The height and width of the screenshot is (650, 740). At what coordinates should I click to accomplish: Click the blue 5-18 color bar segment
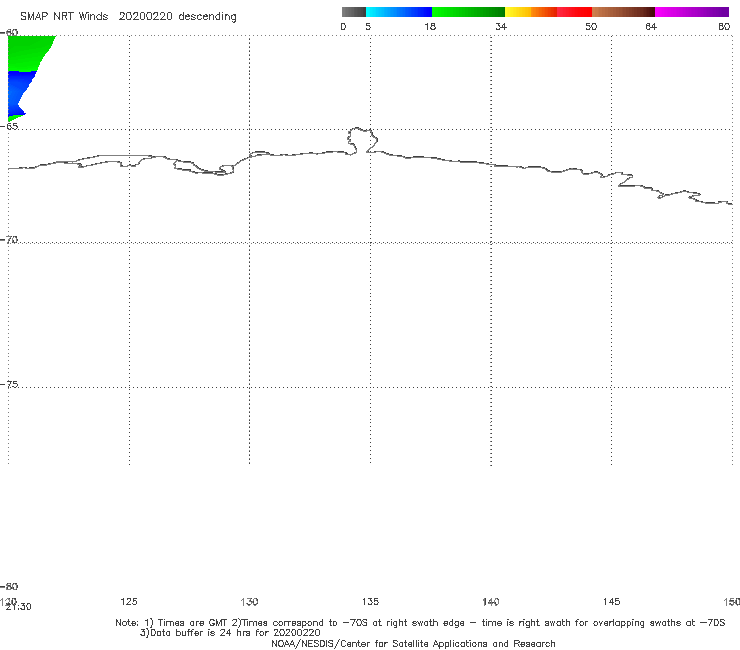pyautogui.click(x=399, y=12)
